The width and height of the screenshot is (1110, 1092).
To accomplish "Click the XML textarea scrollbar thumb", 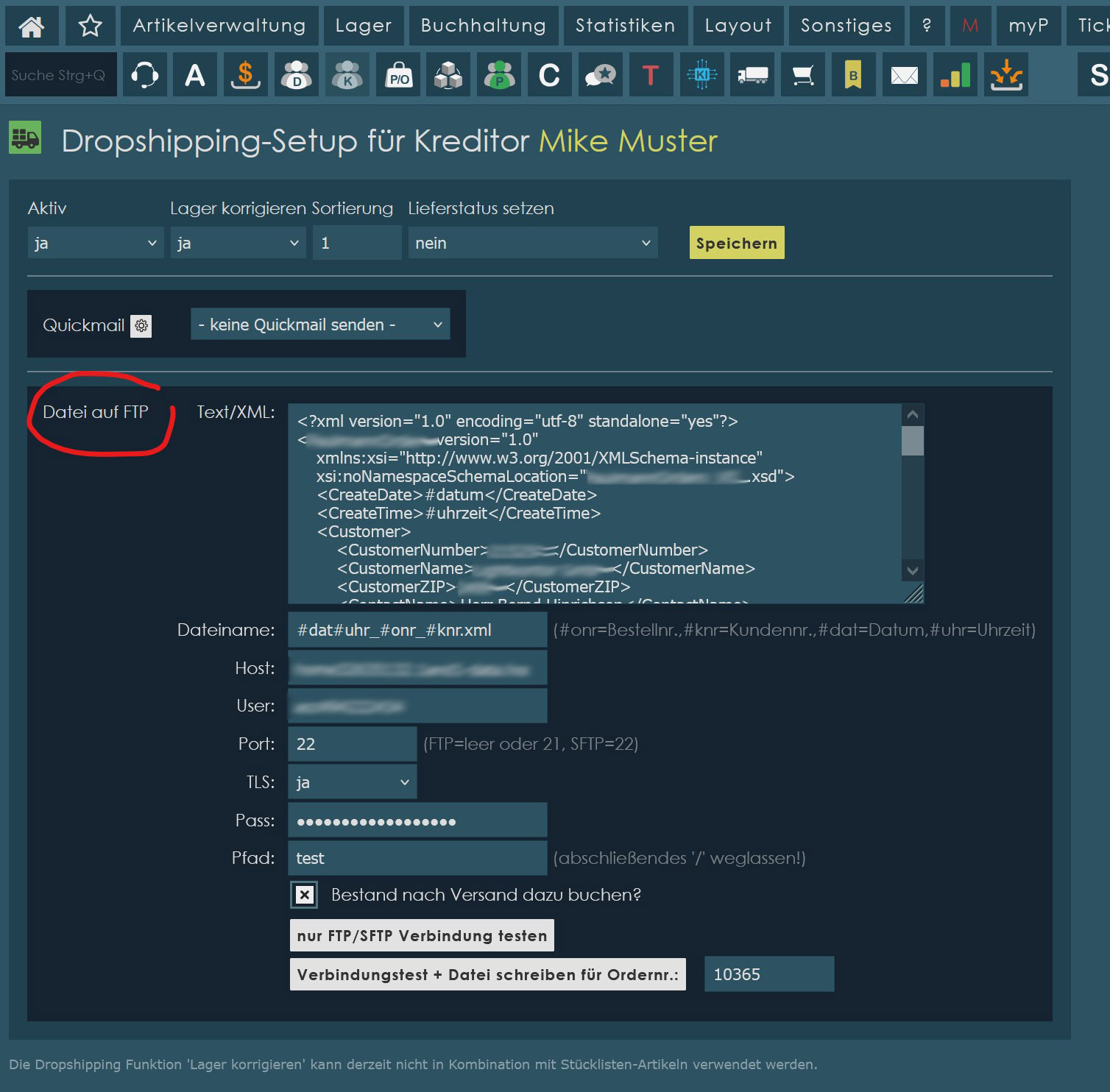I will click(x=913, y=441).
